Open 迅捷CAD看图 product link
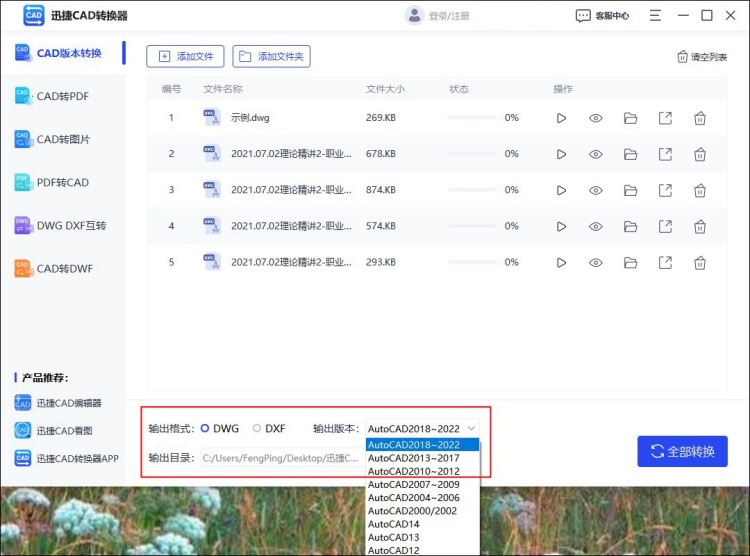This screenshot has width=750, height=556. (54, 431)
